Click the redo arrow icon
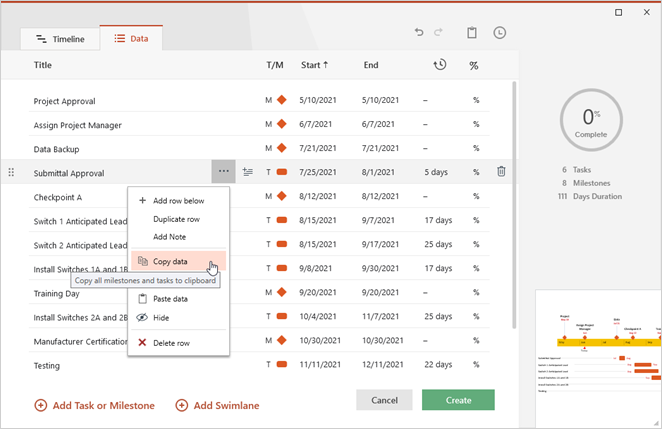The image size is (662, 429). point(439,33)
